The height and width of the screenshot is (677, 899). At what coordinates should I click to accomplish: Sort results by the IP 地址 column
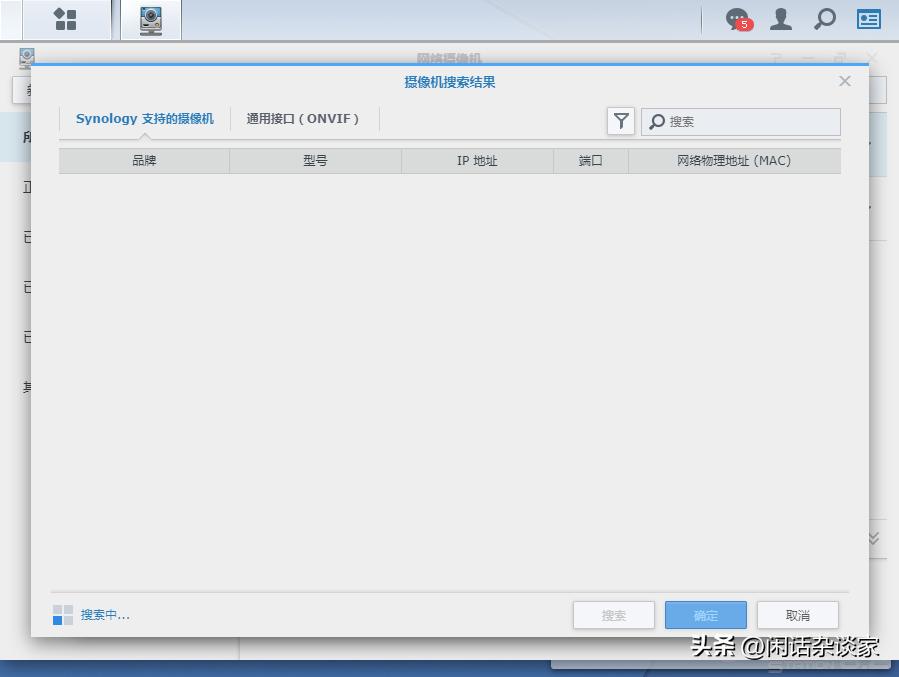(477, 160)
